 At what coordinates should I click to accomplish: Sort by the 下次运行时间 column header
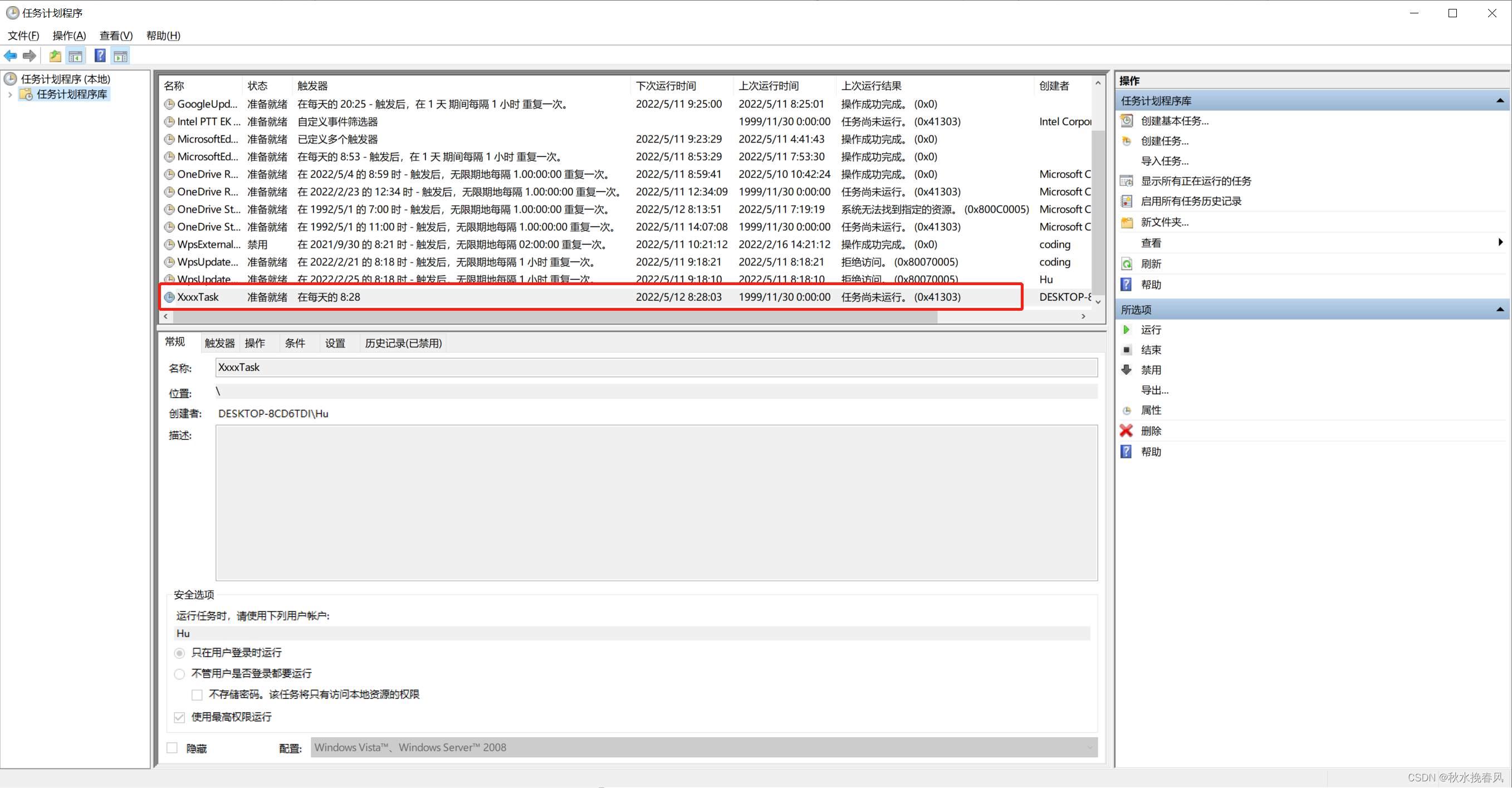point(682,86)
